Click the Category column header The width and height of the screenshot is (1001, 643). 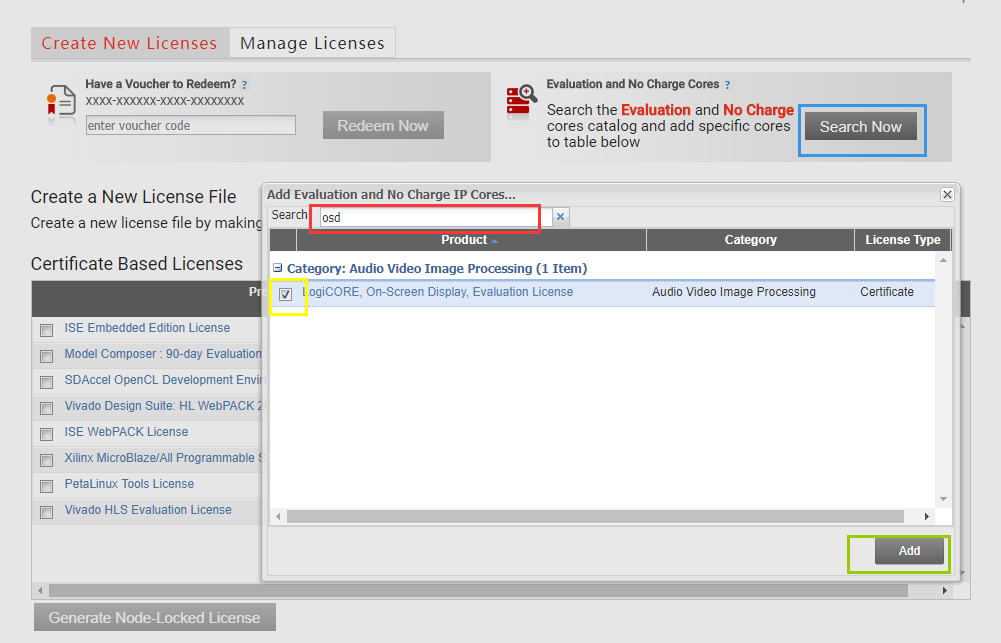pos(750,239)
